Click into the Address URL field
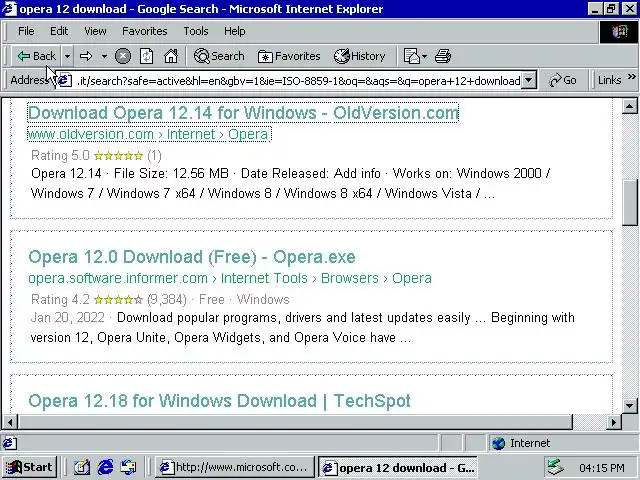 [x=298, y=80]
